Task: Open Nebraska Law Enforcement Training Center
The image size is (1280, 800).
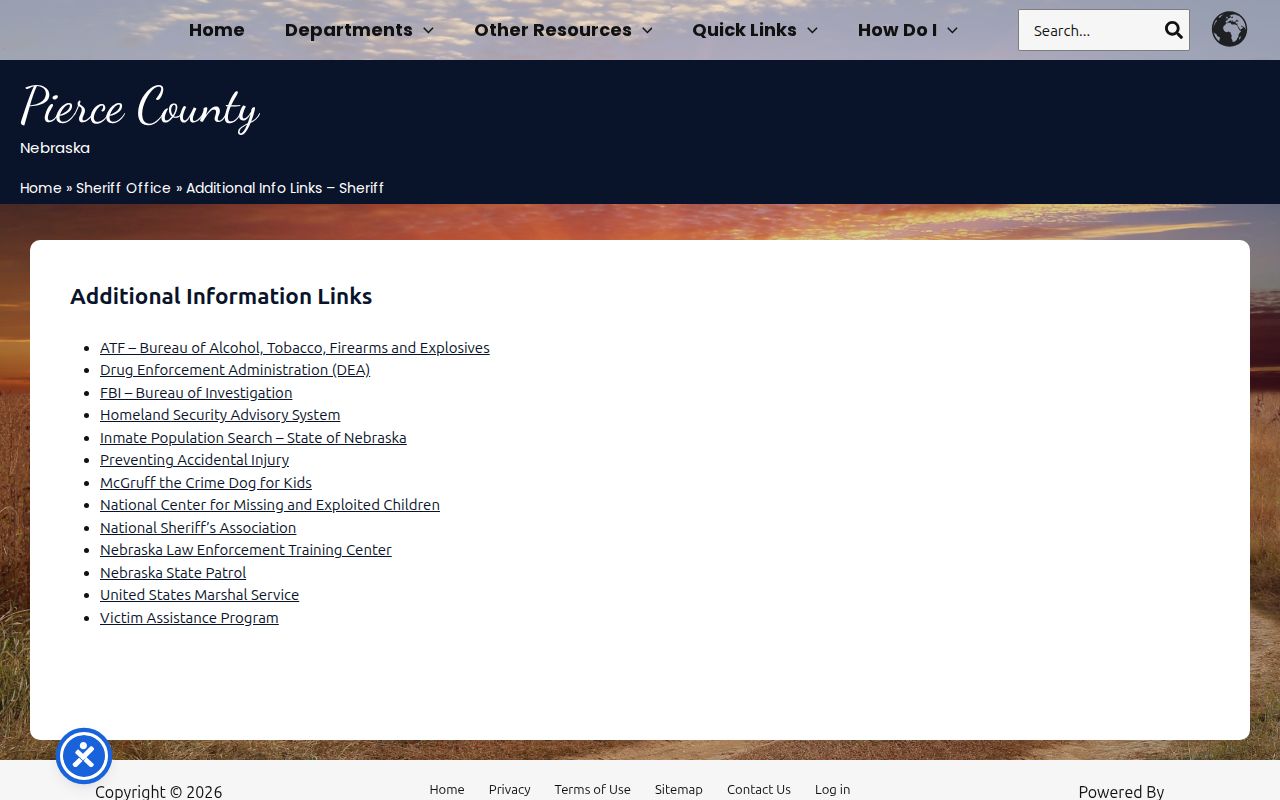Action: click(246, 550)
